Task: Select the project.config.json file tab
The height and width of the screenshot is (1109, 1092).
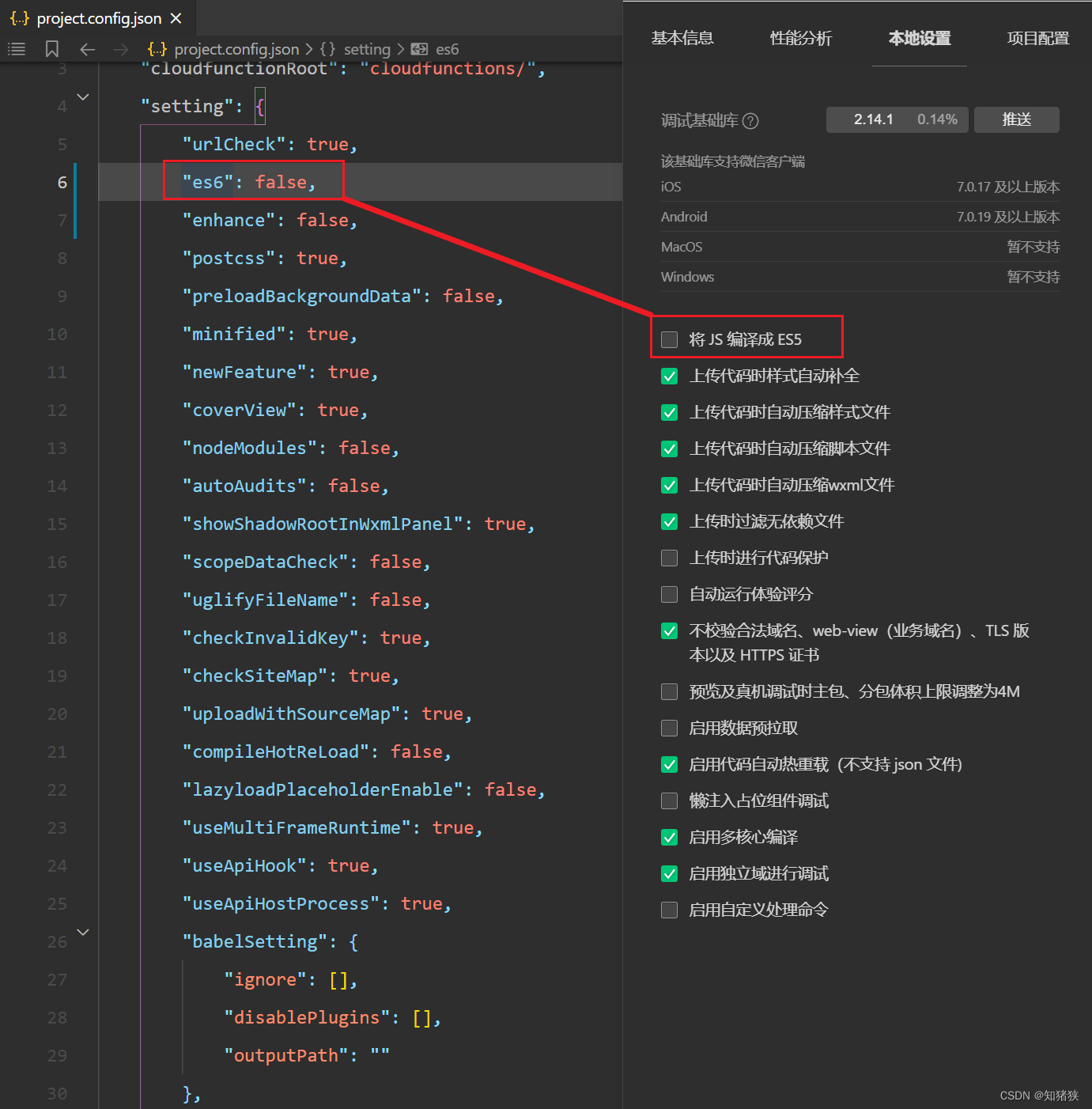Action: pyautogui.click(x=97, y=18)
